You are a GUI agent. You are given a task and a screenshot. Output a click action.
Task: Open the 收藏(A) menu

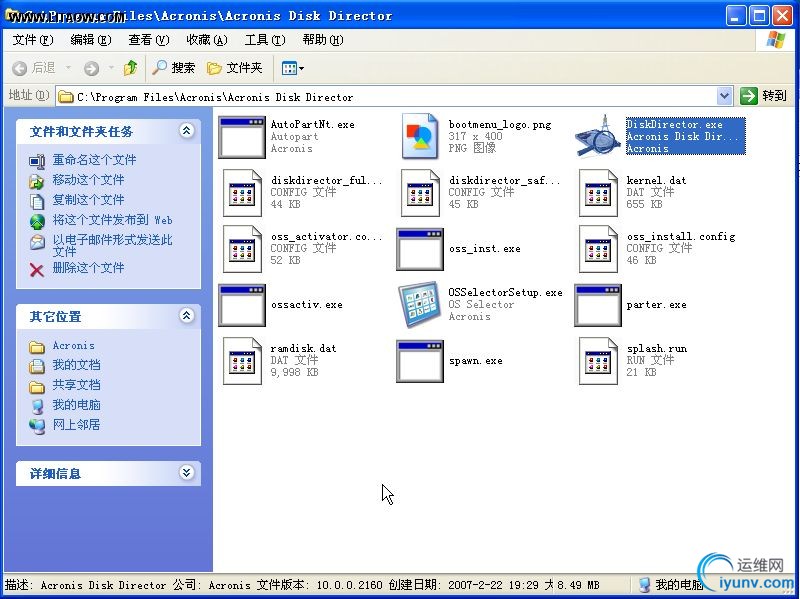pos(207,40)
